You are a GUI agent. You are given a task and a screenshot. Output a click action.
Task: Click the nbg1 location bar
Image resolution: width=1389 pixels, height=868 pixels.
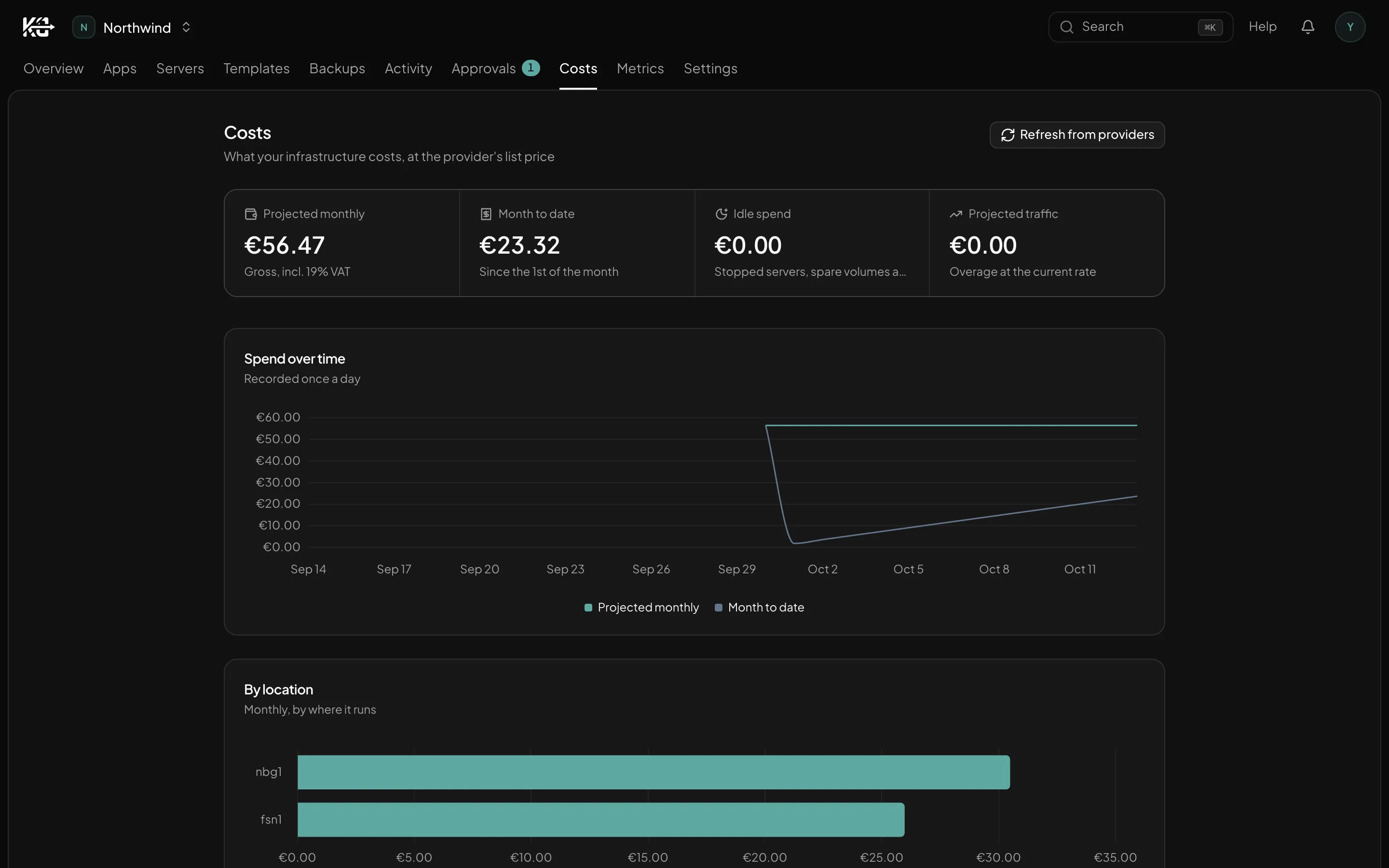(653, 772)
